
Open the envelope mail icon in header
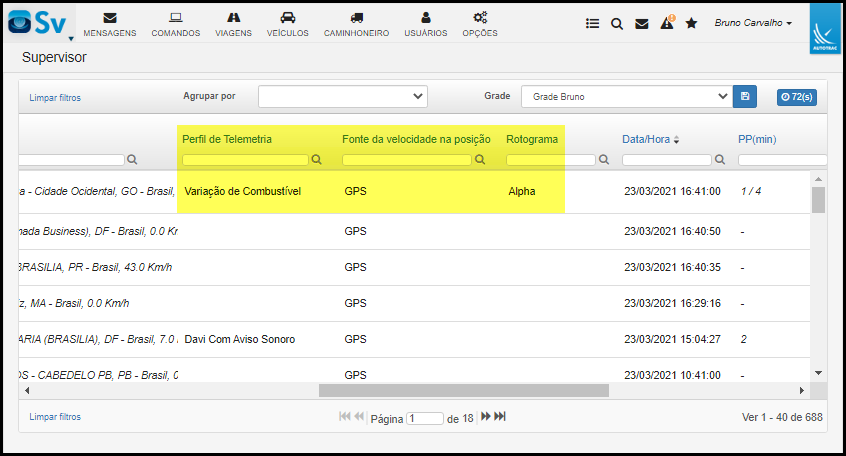click(x=642, y=24)
